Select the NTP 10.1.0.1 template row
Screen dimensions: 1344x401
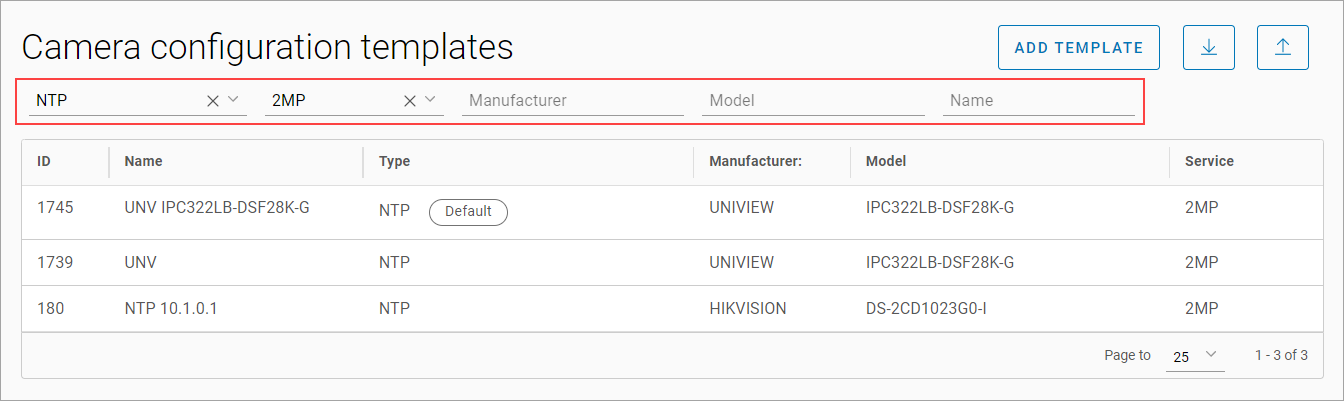point(171,309)
